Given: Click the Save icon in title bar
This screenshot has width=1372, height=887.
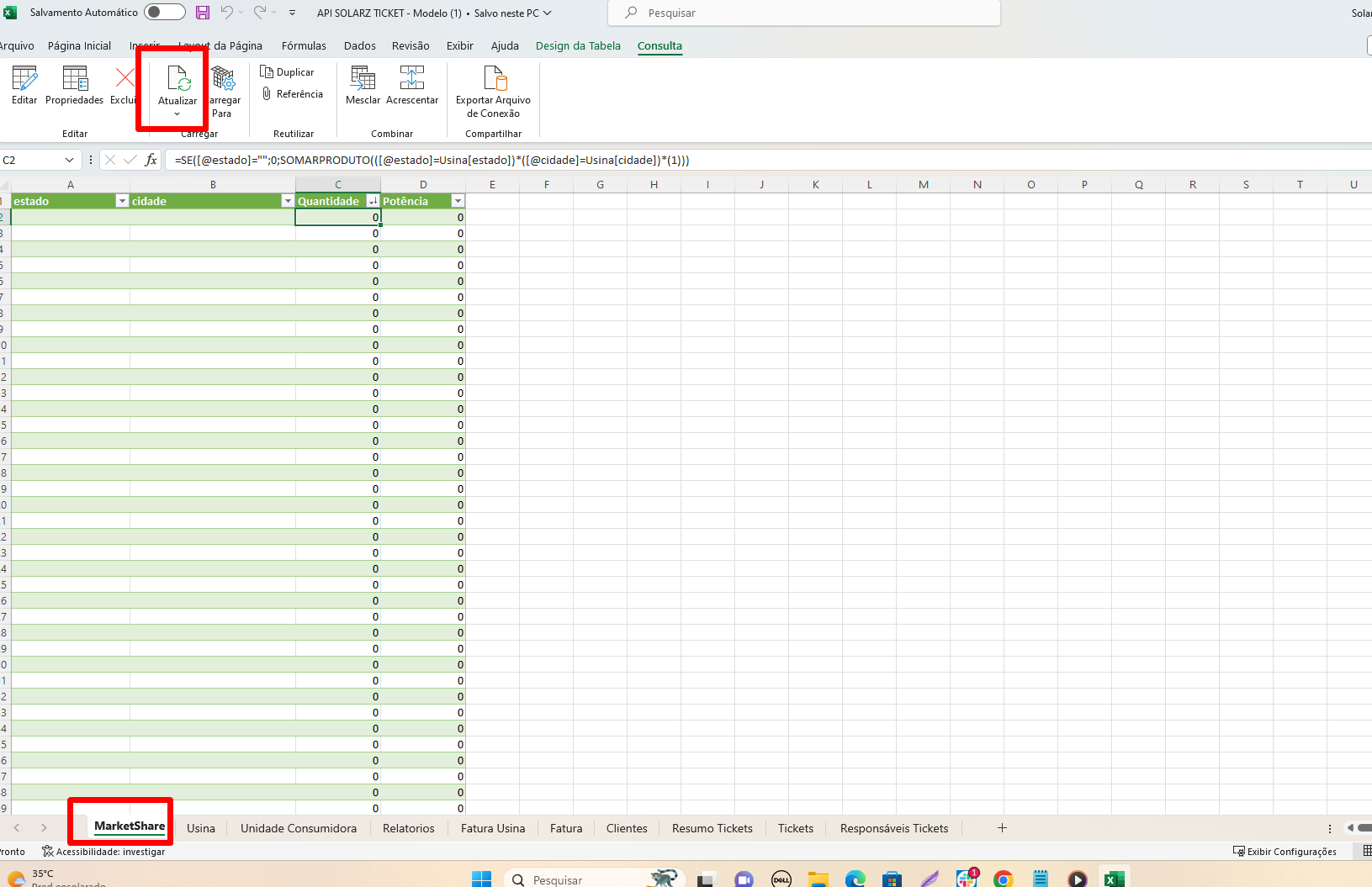Looking at the screenshot, I should 203,13.
